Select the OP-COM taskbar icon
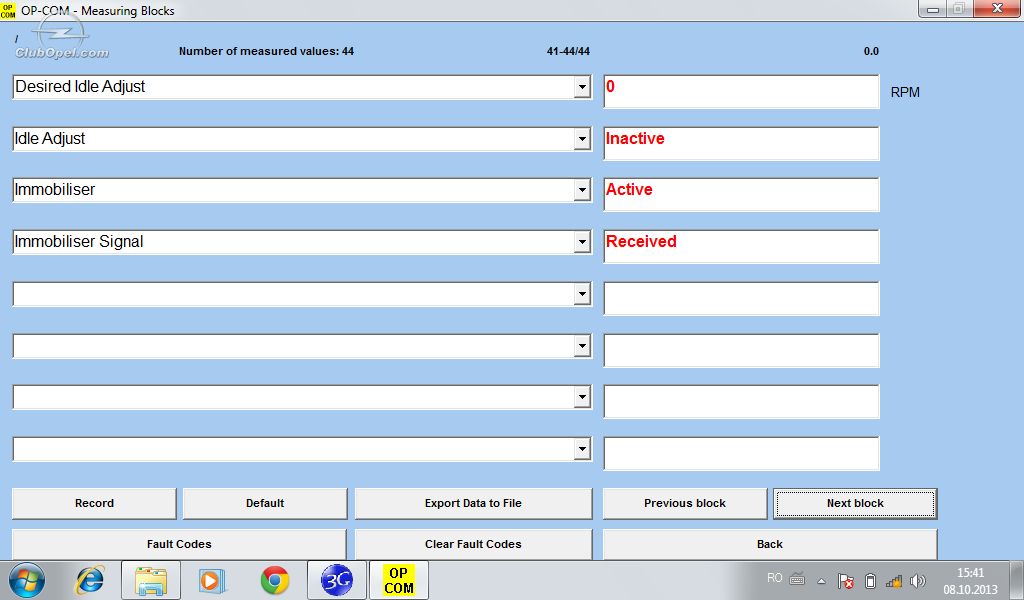This screenshot has width=1024, height=600. pyautogui.click(x=398, y=580)
